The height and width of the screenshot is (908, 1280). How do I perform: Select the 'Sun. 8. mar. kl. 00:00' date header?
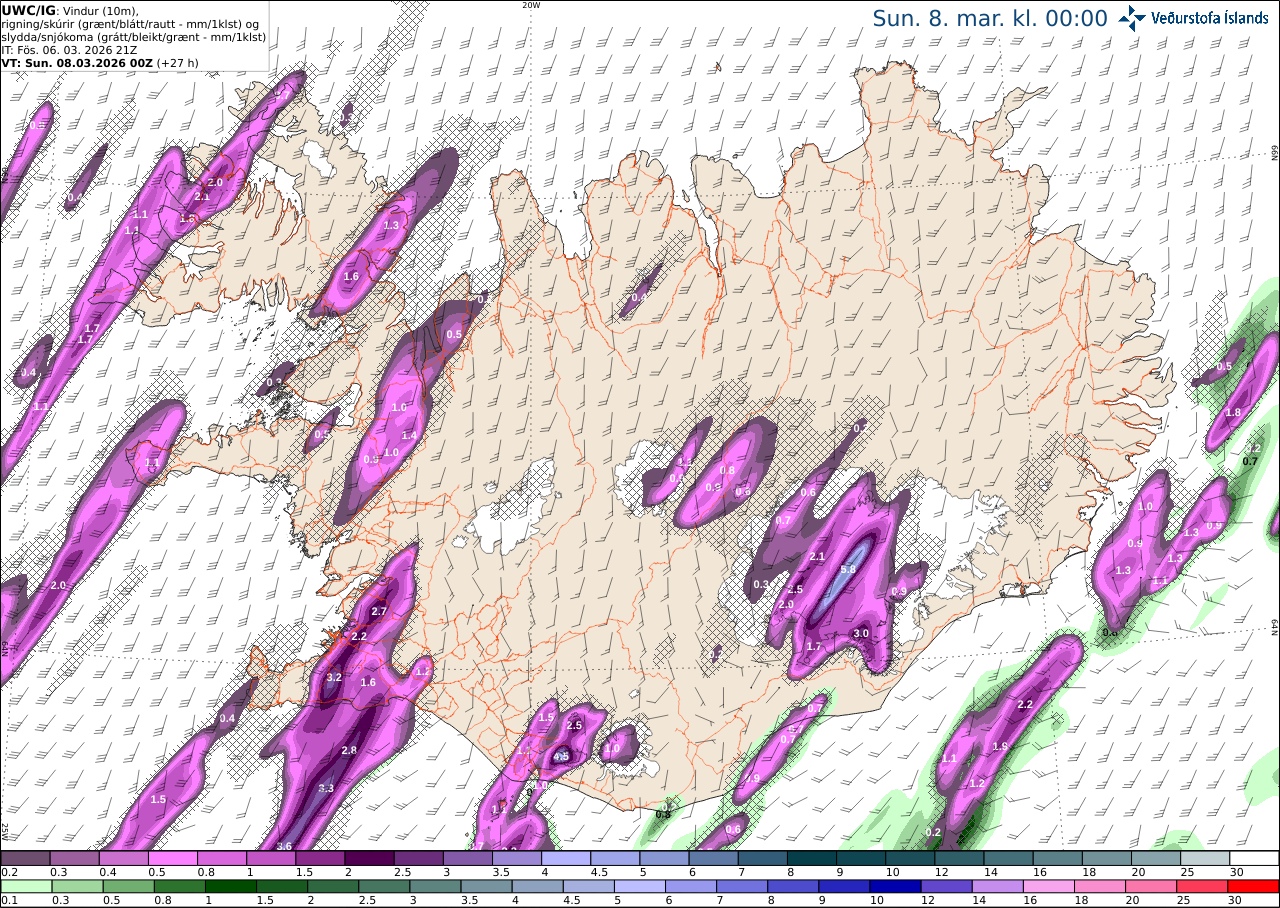[x=990, y=19]
